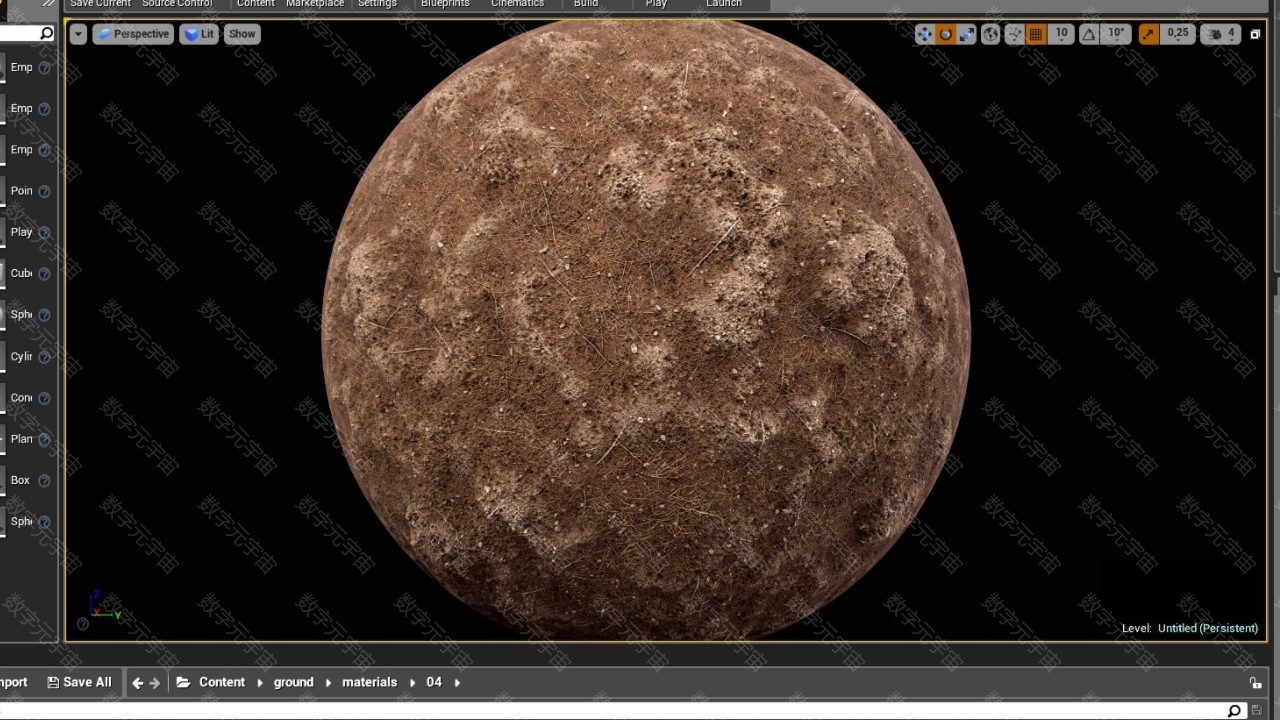Select the scale gizmo tool

(x=966, y=34)
